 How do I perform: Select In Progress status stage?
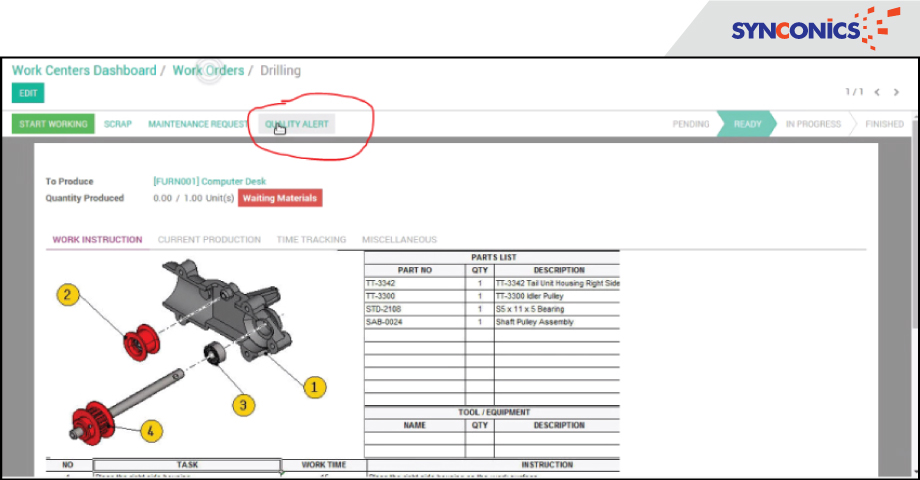(813, 124)
